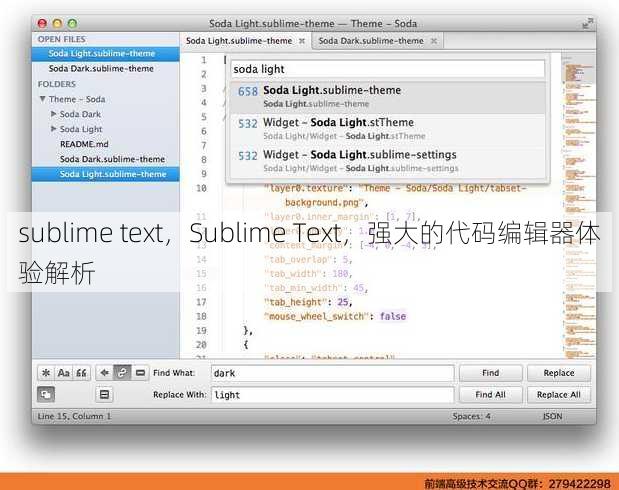Click the mouse_wheel_switch false value

393,316
